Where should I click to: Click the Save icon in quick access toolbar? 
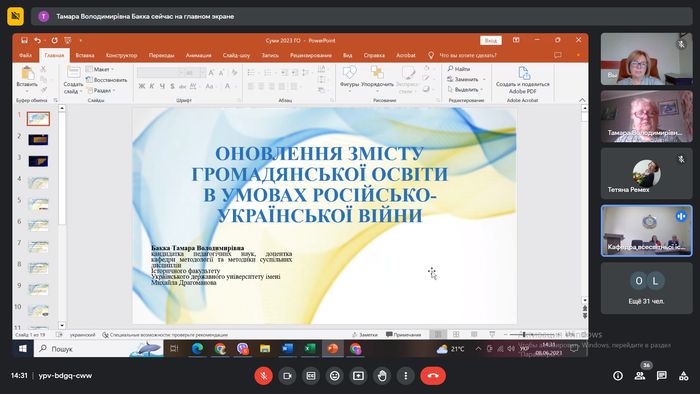click(x=24, y=40)
